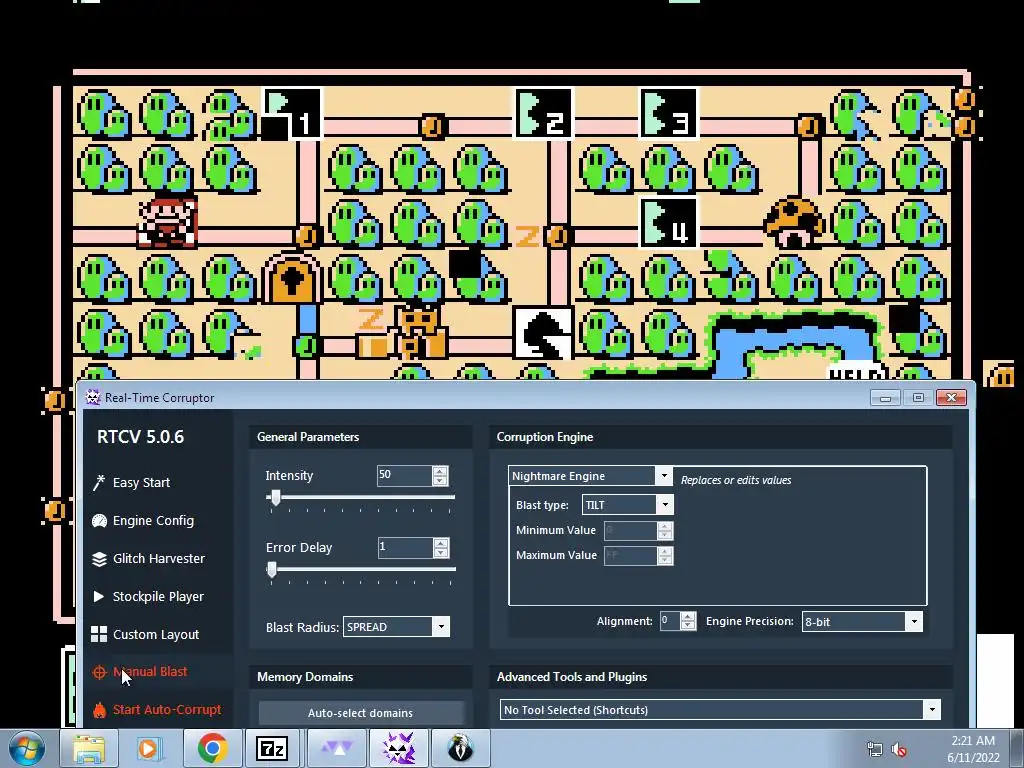Maximize the Real-Time Corruptor window
This screenshot has height=768, width=1024.
(x=918, y=398)
